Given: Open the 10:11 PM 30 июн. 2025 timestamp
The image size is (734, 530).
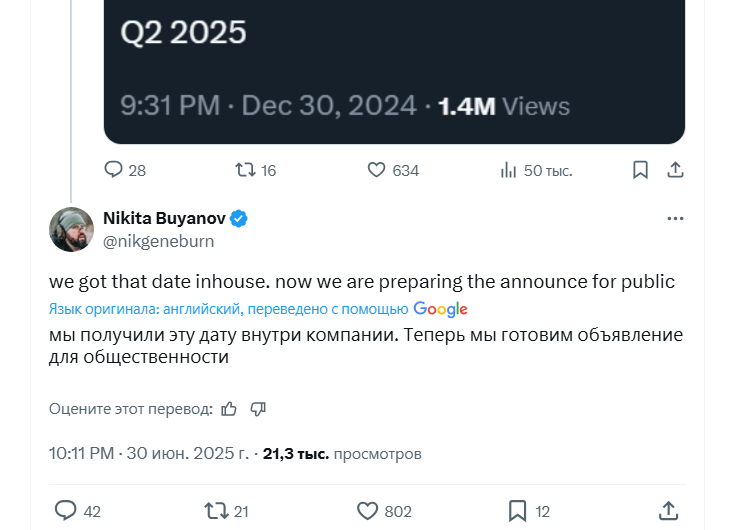Looking at the screenshot, I should tap(149, 453).
